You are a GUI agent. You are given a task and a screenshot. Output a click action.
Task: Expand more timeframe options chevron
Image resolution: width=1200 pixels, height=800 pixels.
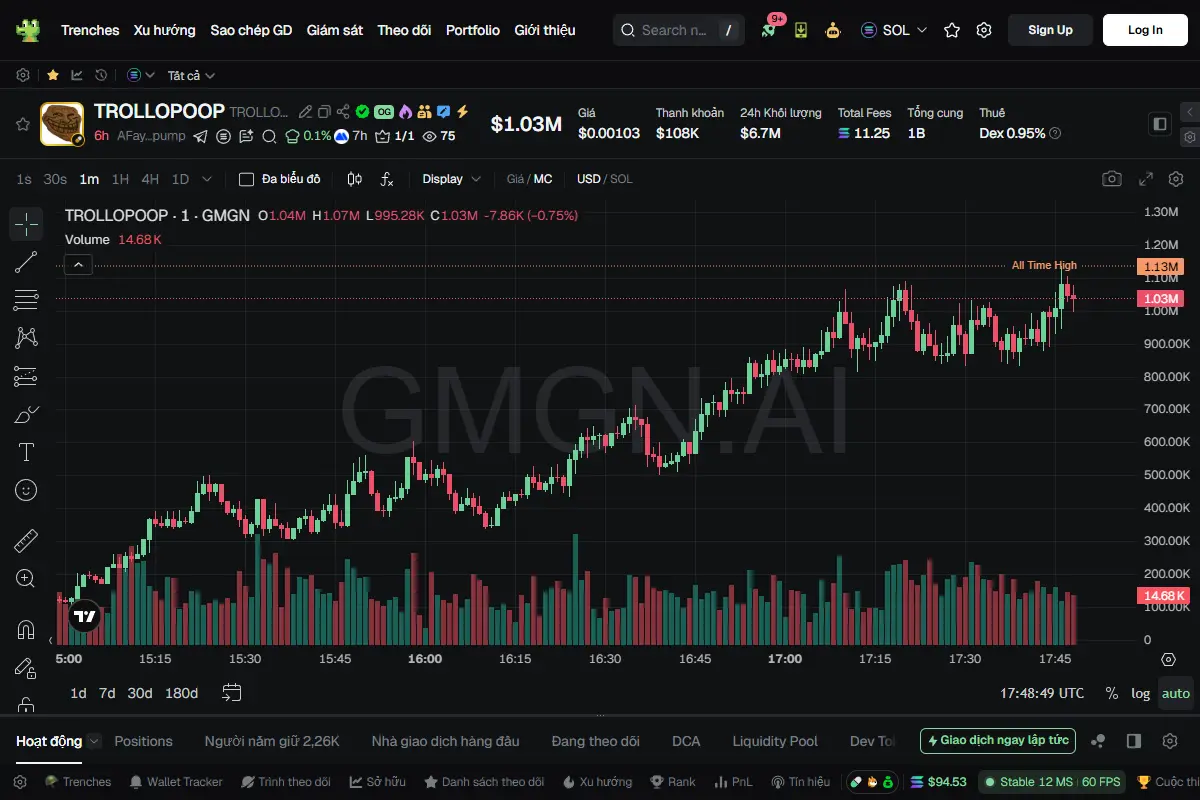[207, 179]
